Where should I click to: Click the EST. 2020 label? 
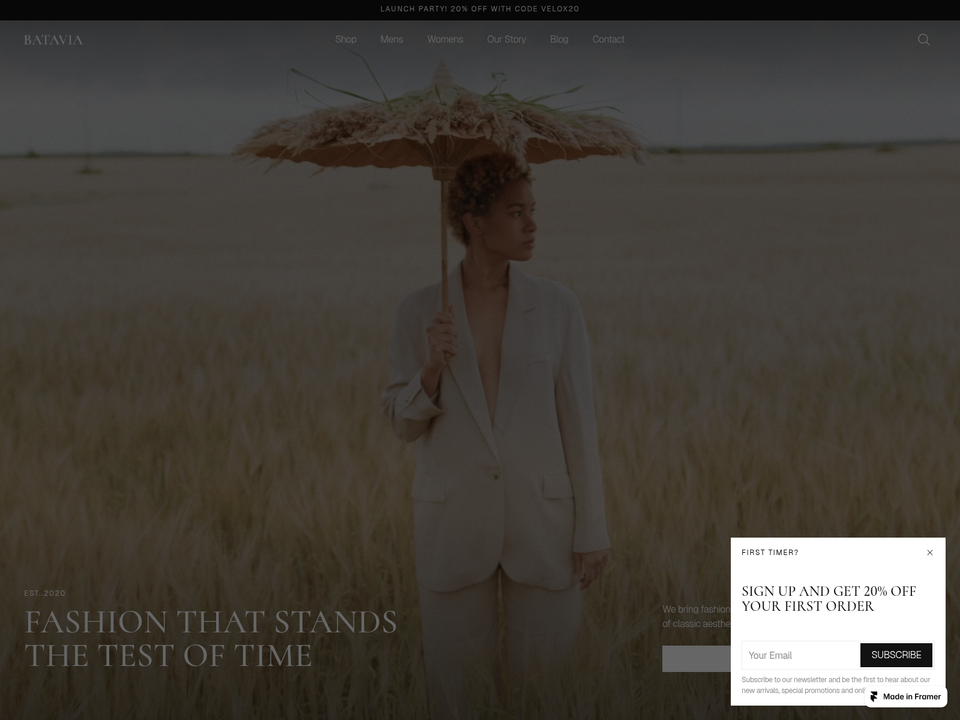tap(45, 593)
